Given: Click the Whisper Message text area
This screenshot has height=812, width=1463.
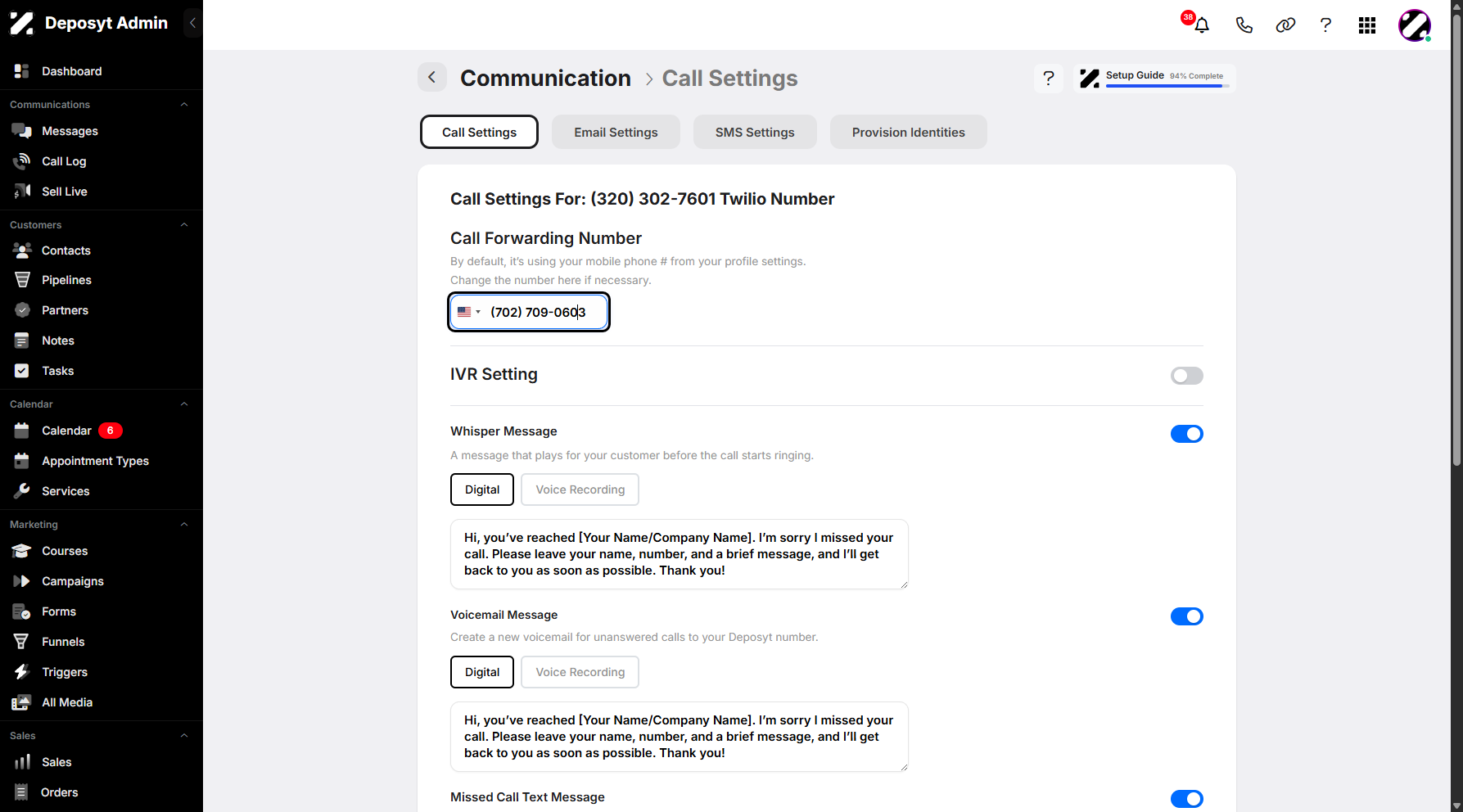Looking at the screenshot, I should 680,554.
